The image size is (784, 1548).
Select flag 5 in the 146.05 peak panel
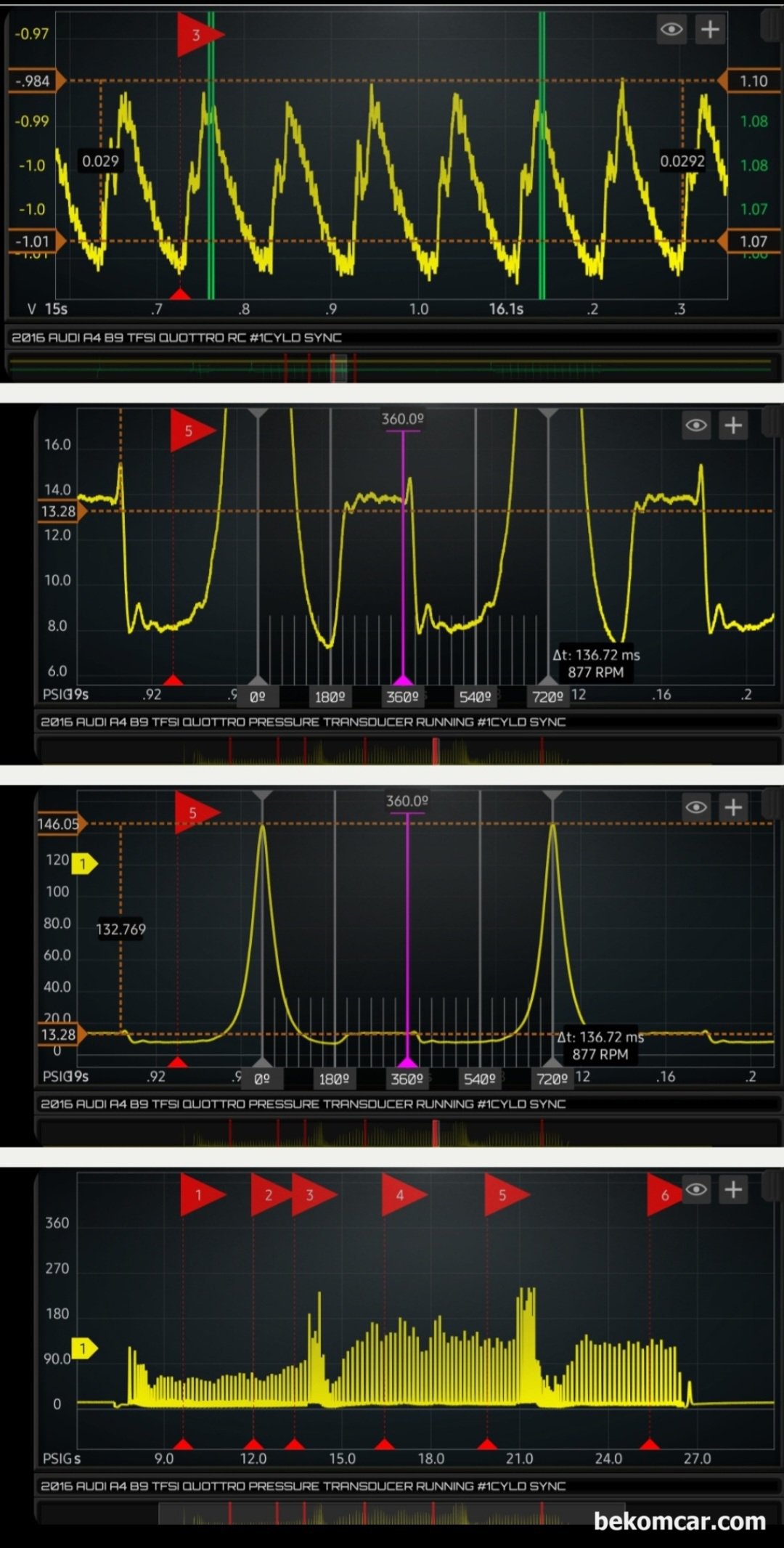pos(196,812)
